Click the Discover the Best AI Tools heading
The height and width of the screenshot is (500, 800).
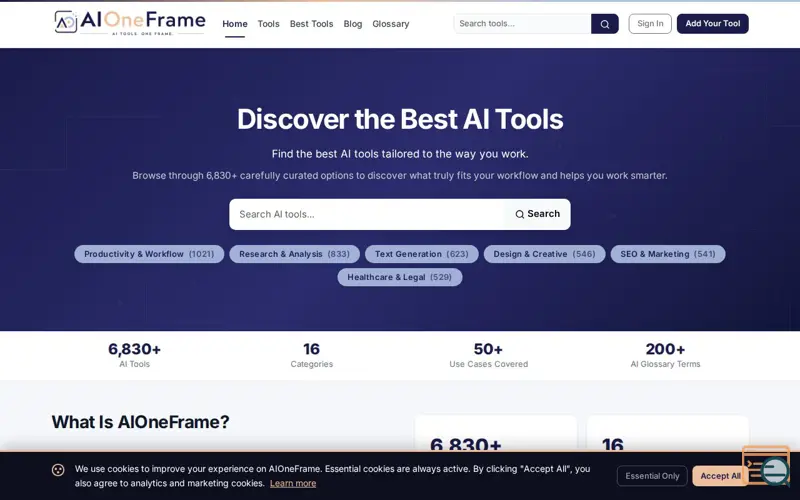pos(400,119)
